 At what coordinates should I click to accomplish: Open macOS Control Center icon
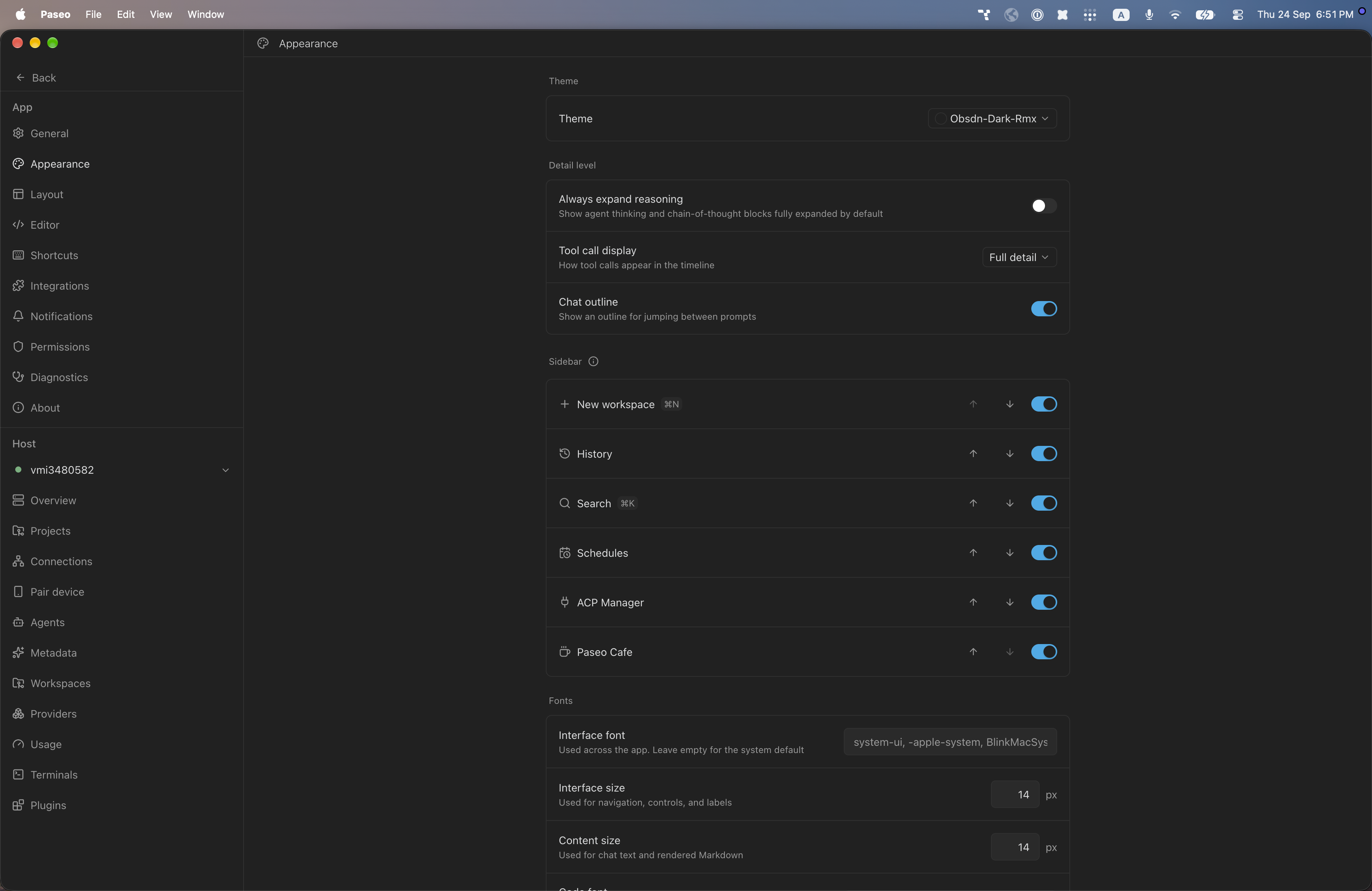coord(1237,14)
